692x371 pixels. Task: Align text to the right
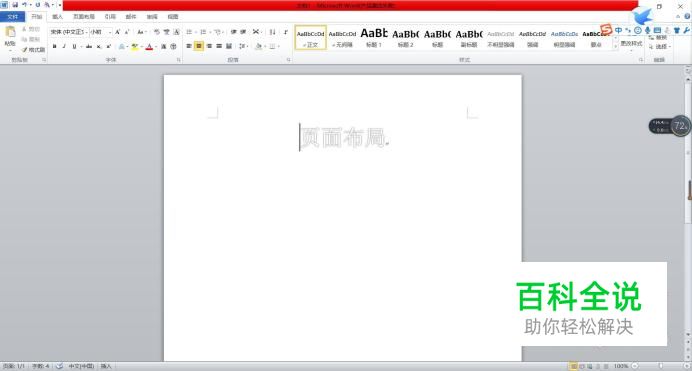click(209, 46)
